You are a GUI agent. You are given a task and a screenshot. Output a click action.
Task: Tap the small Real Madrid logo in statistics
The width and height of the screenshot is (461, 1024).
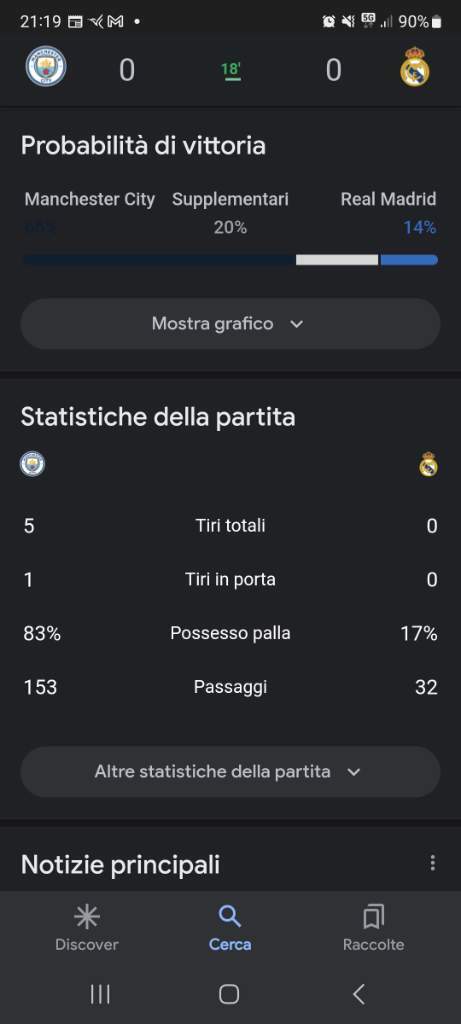428,464
